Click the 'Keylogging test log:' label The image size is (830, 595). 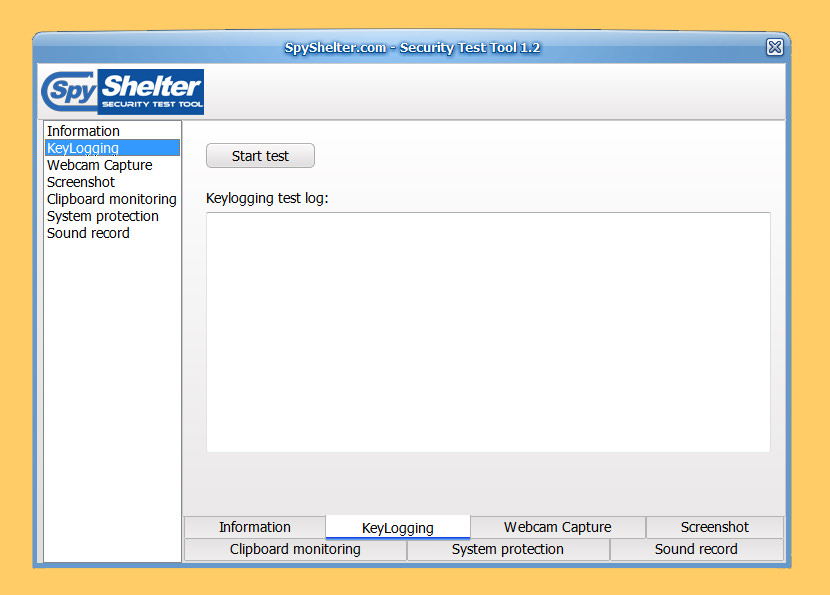267,198
